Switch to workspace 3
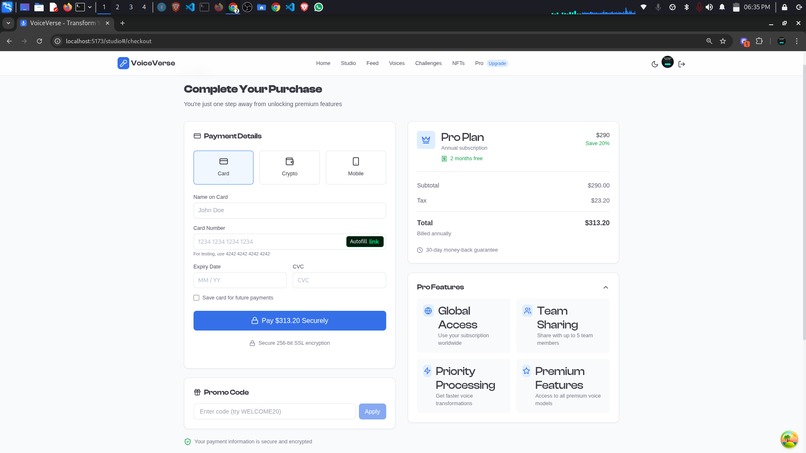 click(131, 7)
